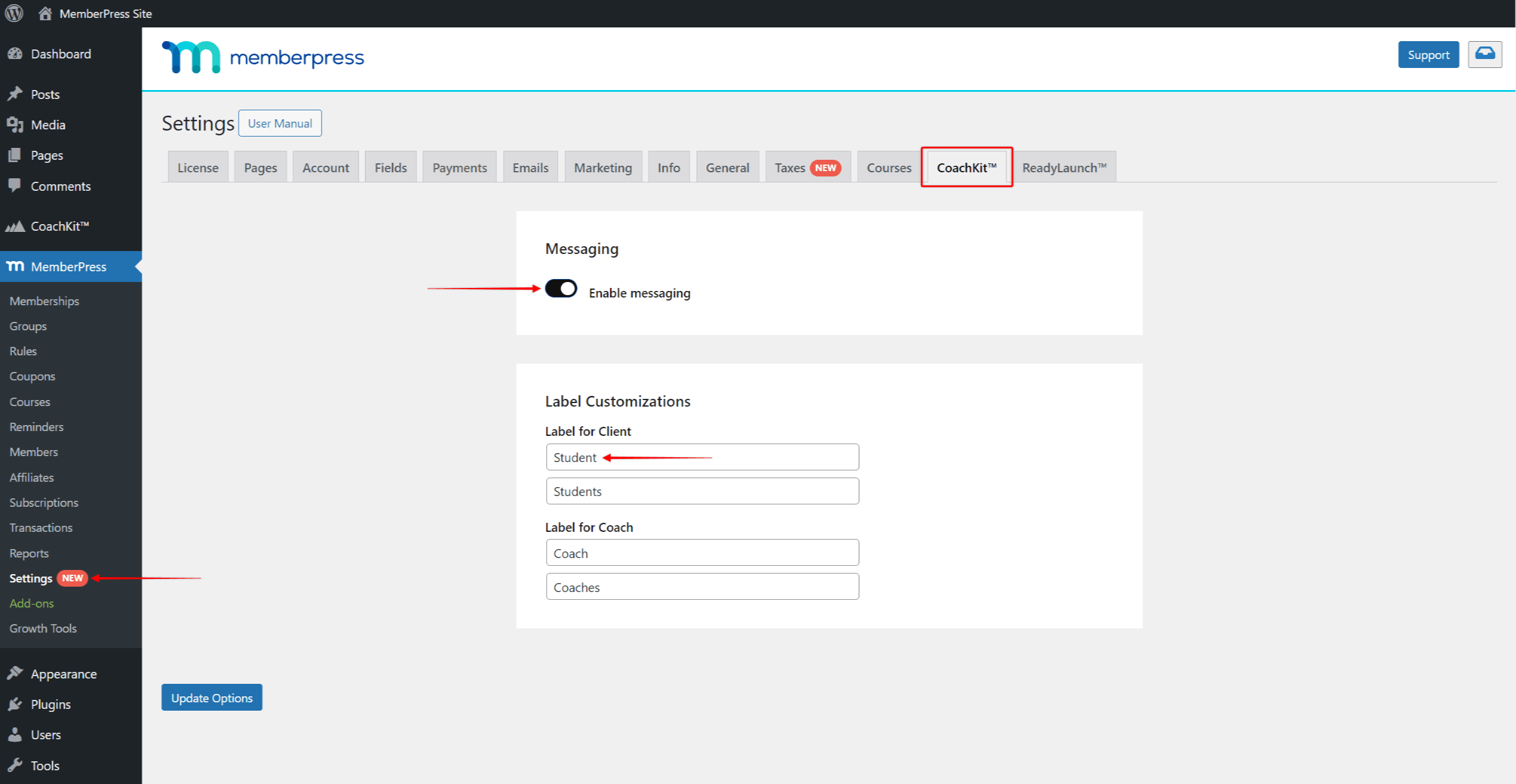This screenshot has width=1516, height=784.
Task: Save with the Update Options button
Action: click(212, 697)
